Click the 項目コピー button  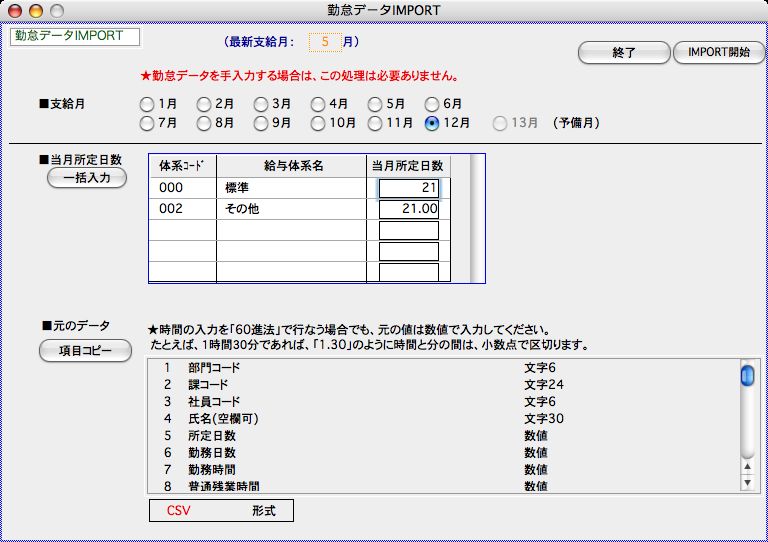click(x=86, y=351)
